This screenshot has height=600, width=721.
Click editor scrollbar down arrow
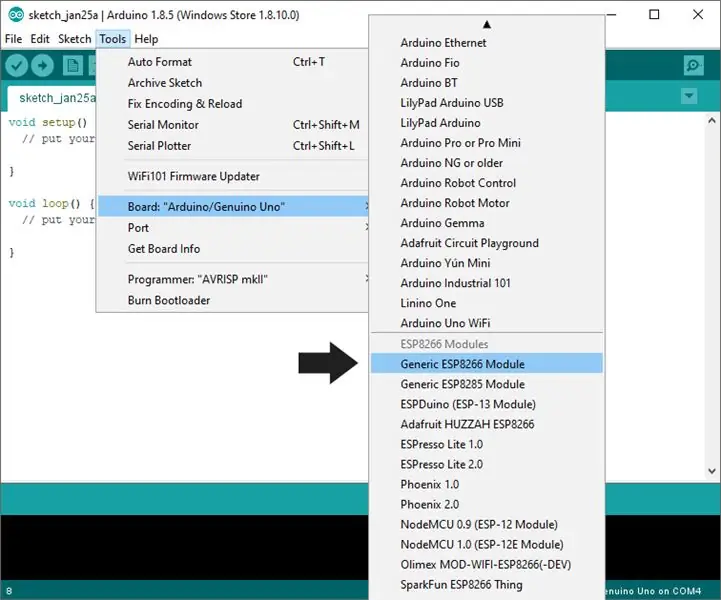[712, 471]
